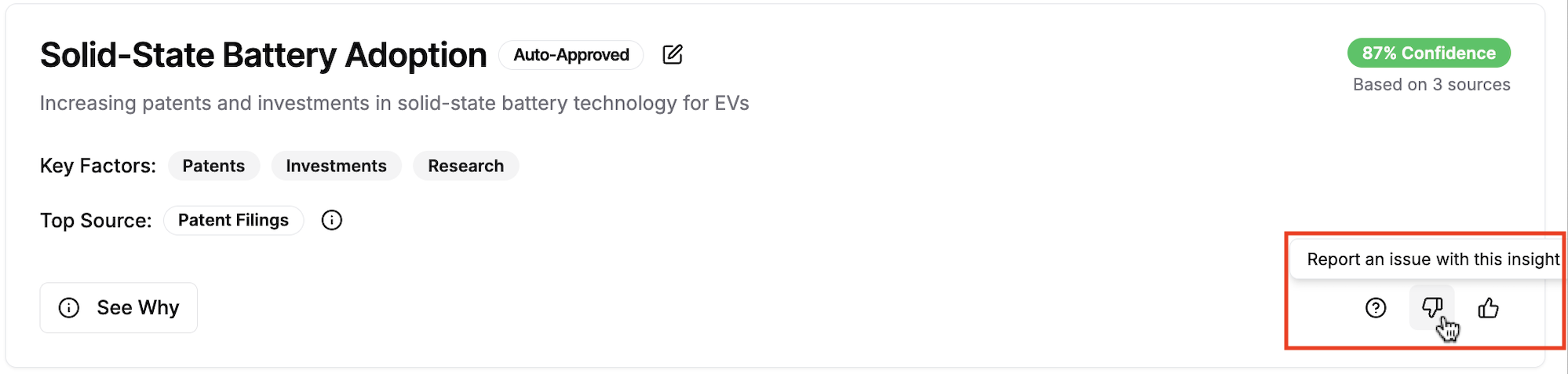Click the Top Source label
Screen dimensions: 1568x374
[x=96, y=221]
